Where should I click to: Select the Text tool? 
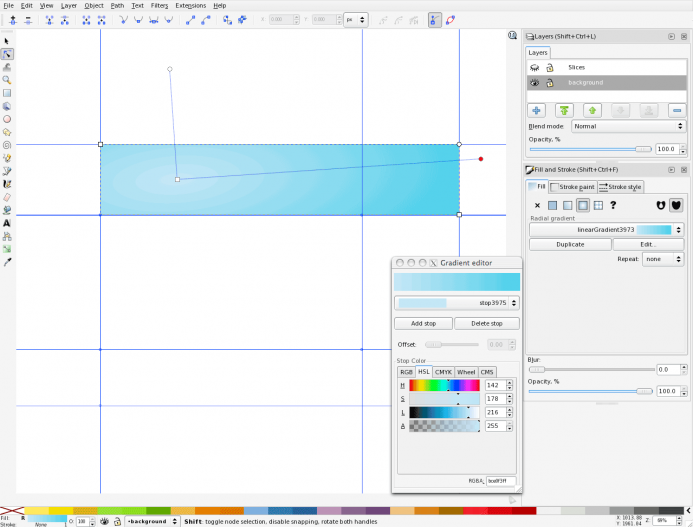tap(7, 223)
